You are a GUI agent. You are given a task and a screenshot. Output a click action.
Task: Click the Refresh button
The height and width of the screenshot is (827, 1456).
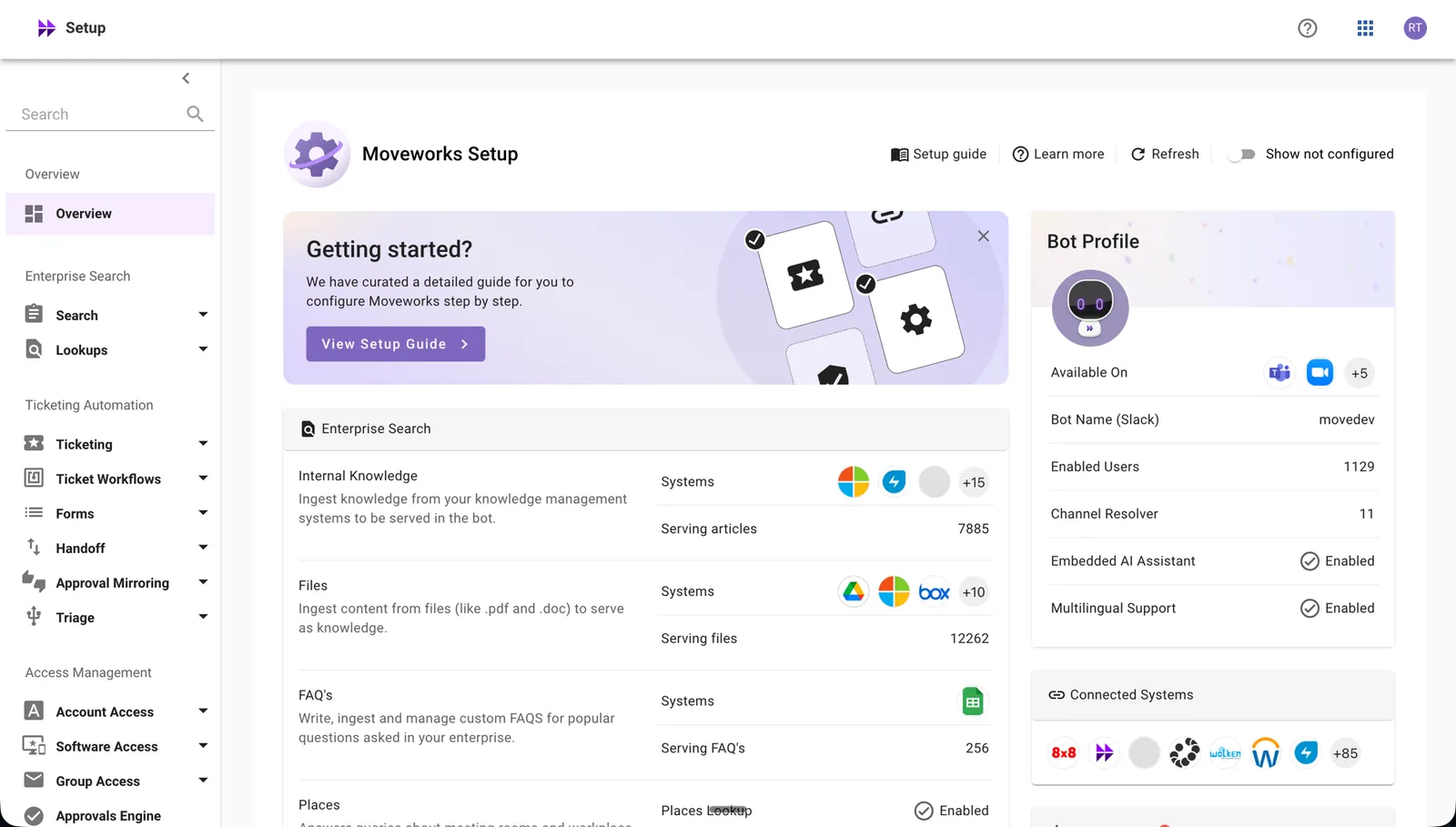(x=1165, y=155)
